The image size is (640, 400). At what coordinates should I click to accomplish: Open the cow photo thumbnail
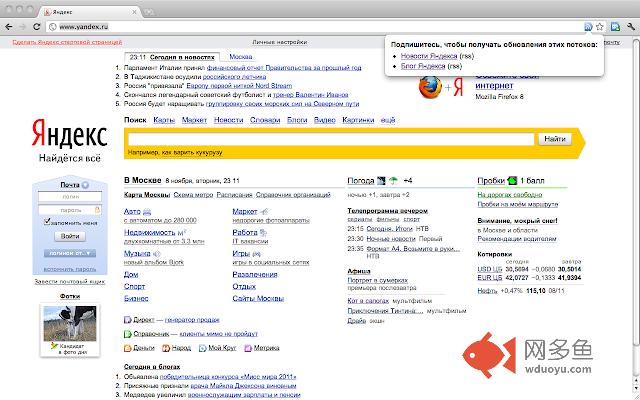tap(70, 324)
